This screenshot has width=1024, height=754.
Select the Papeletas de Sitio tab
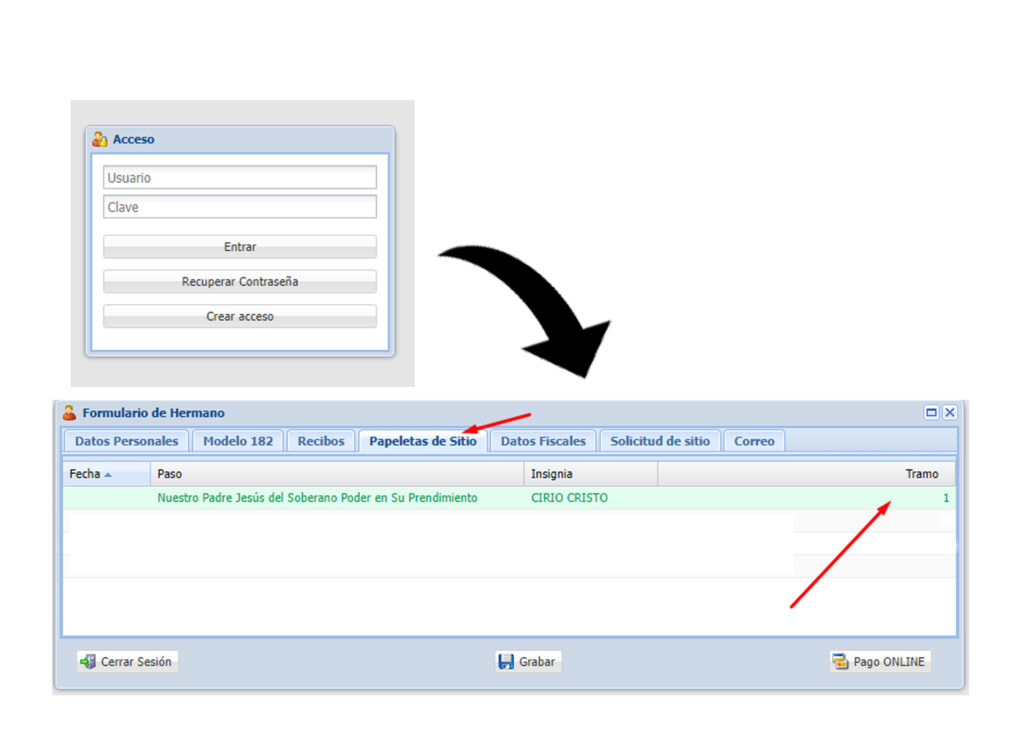[423, 441]
